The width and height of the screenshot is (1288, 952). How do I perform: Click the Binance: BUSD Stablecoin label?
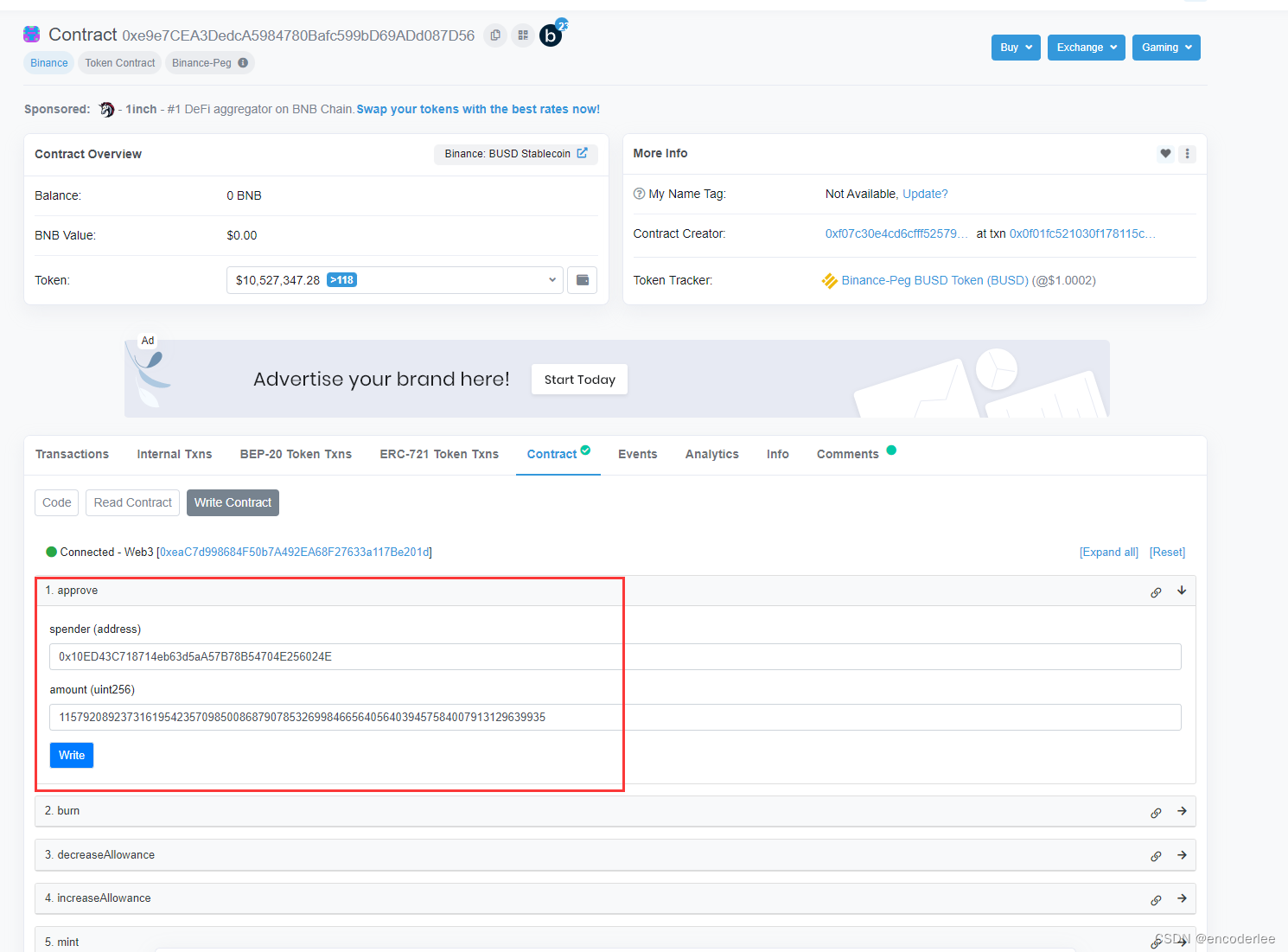[507, 154]
